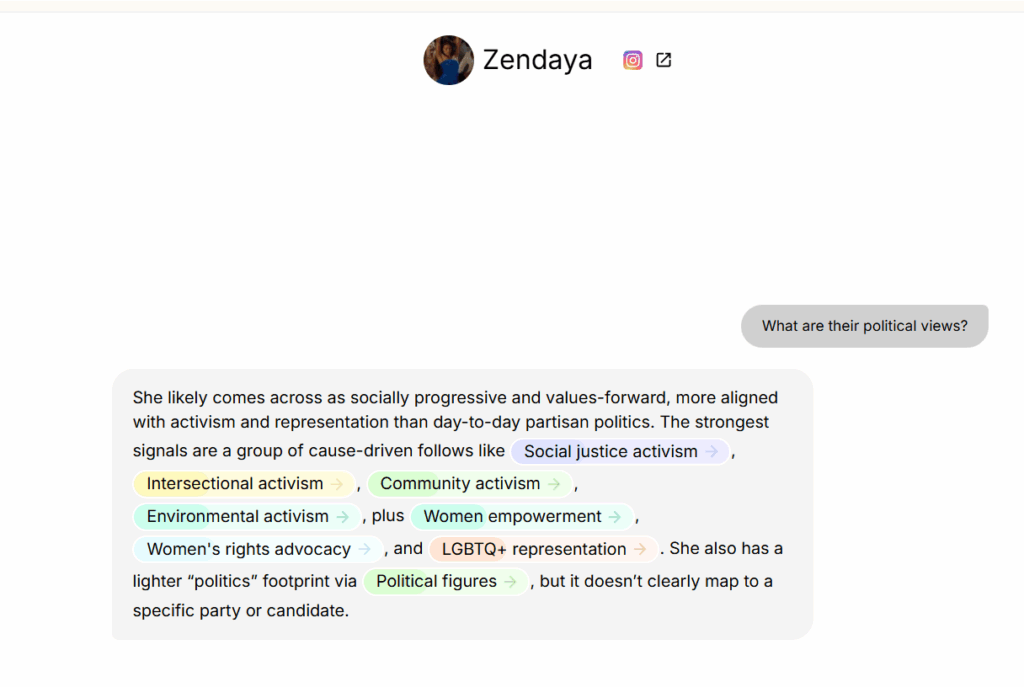Click arrow on Social justice activism chip

(712, 451)
